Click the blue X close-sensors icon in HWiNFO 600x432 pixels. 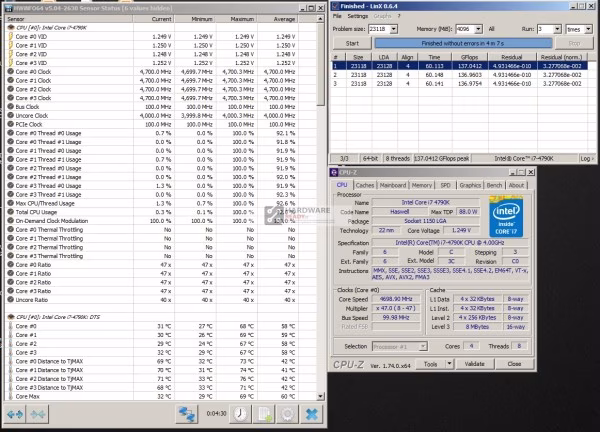[312, 414]
